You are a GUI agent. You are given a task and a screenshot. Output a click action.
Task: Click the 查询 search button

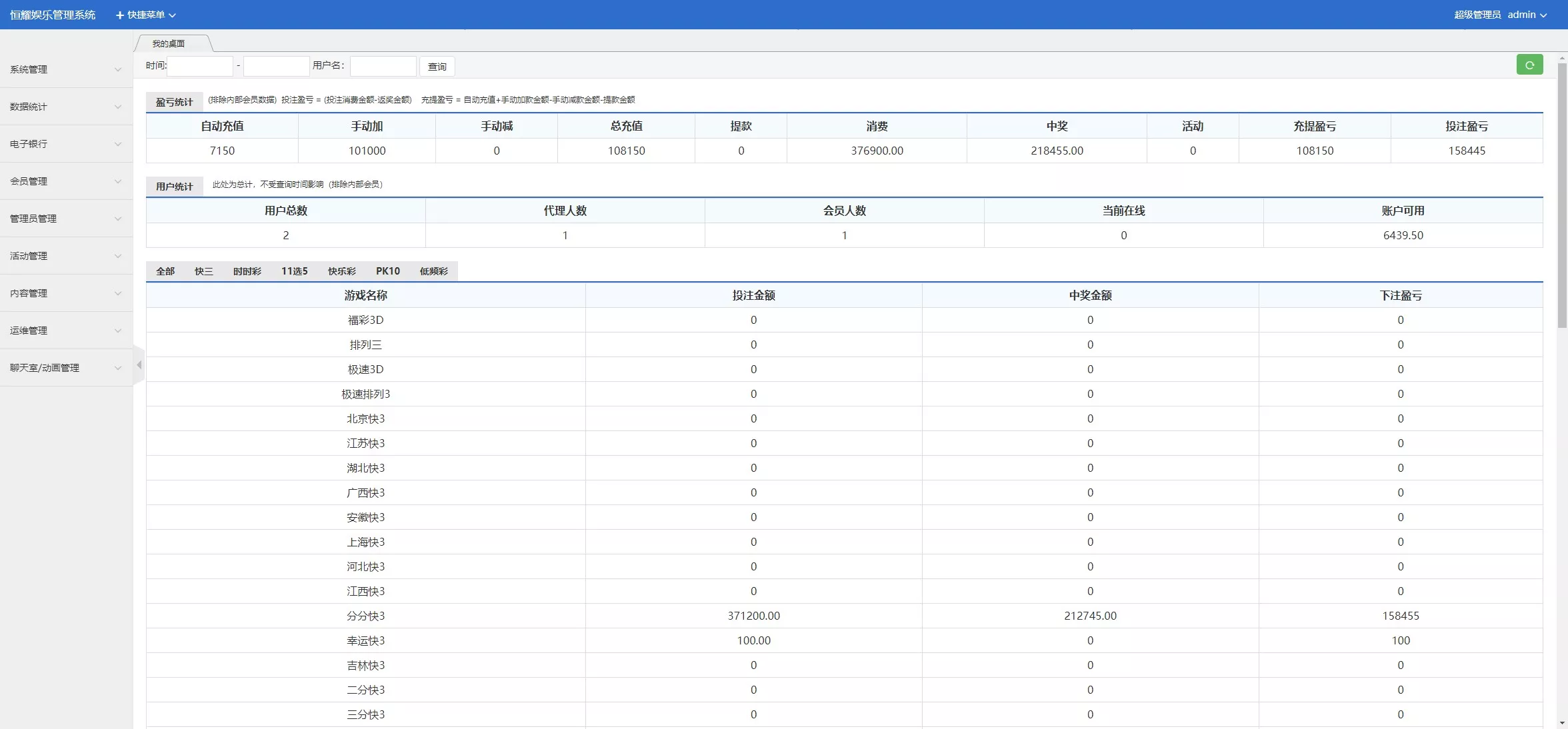tap(437, 66)
